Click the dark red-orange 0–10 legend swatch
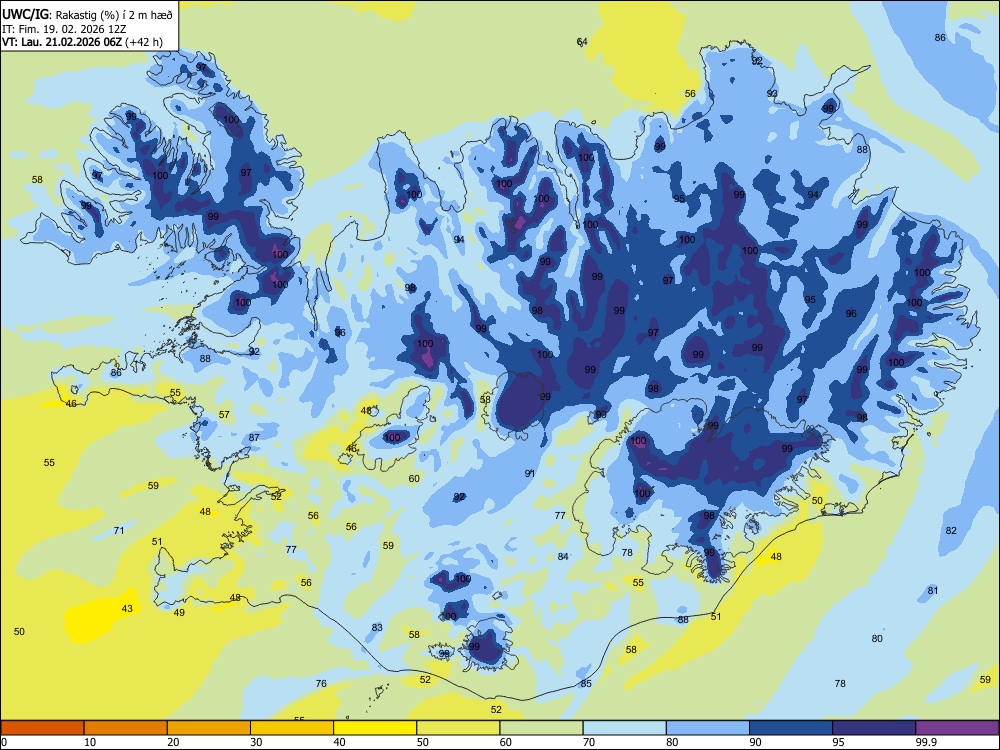The width and height of the screenshot is (1000, 750). tap(42, 728)
